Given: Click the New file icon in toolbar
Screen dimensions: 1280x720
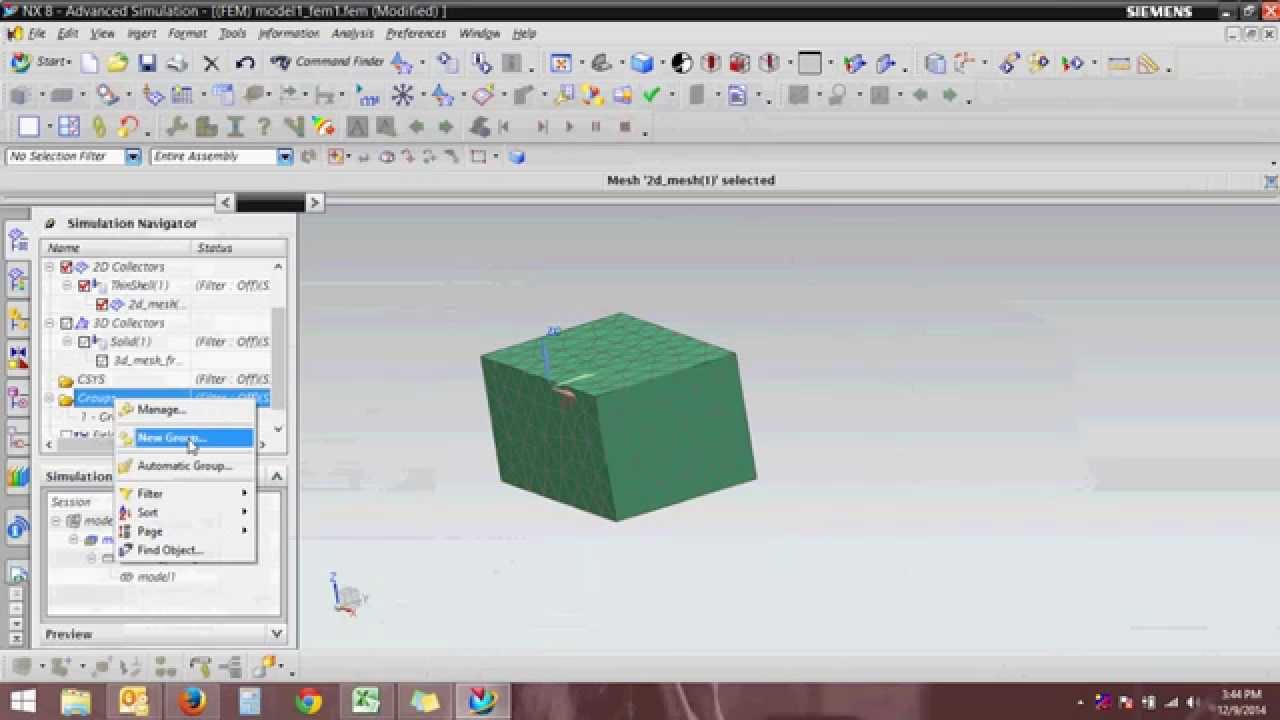Looking at the screenshot, I should [89, 63].
